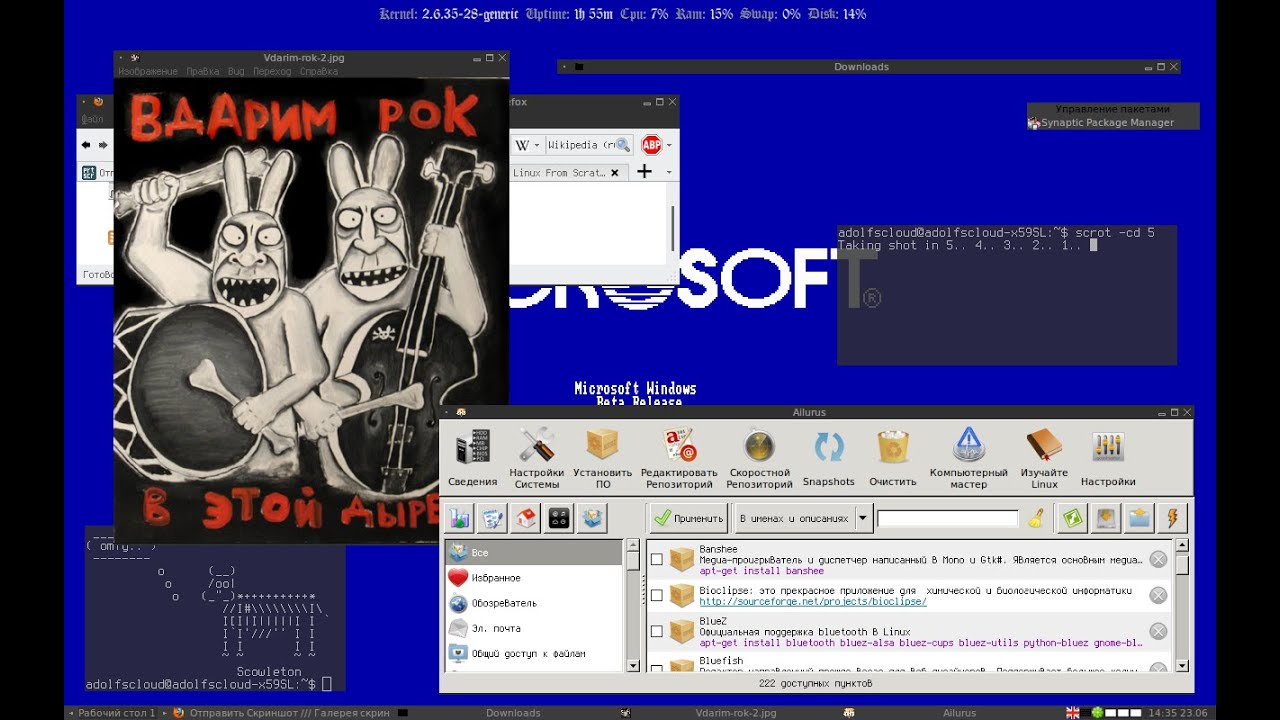
Task: Click the lightning bolt toolbar button
Action: click(x=1172, y=518)
